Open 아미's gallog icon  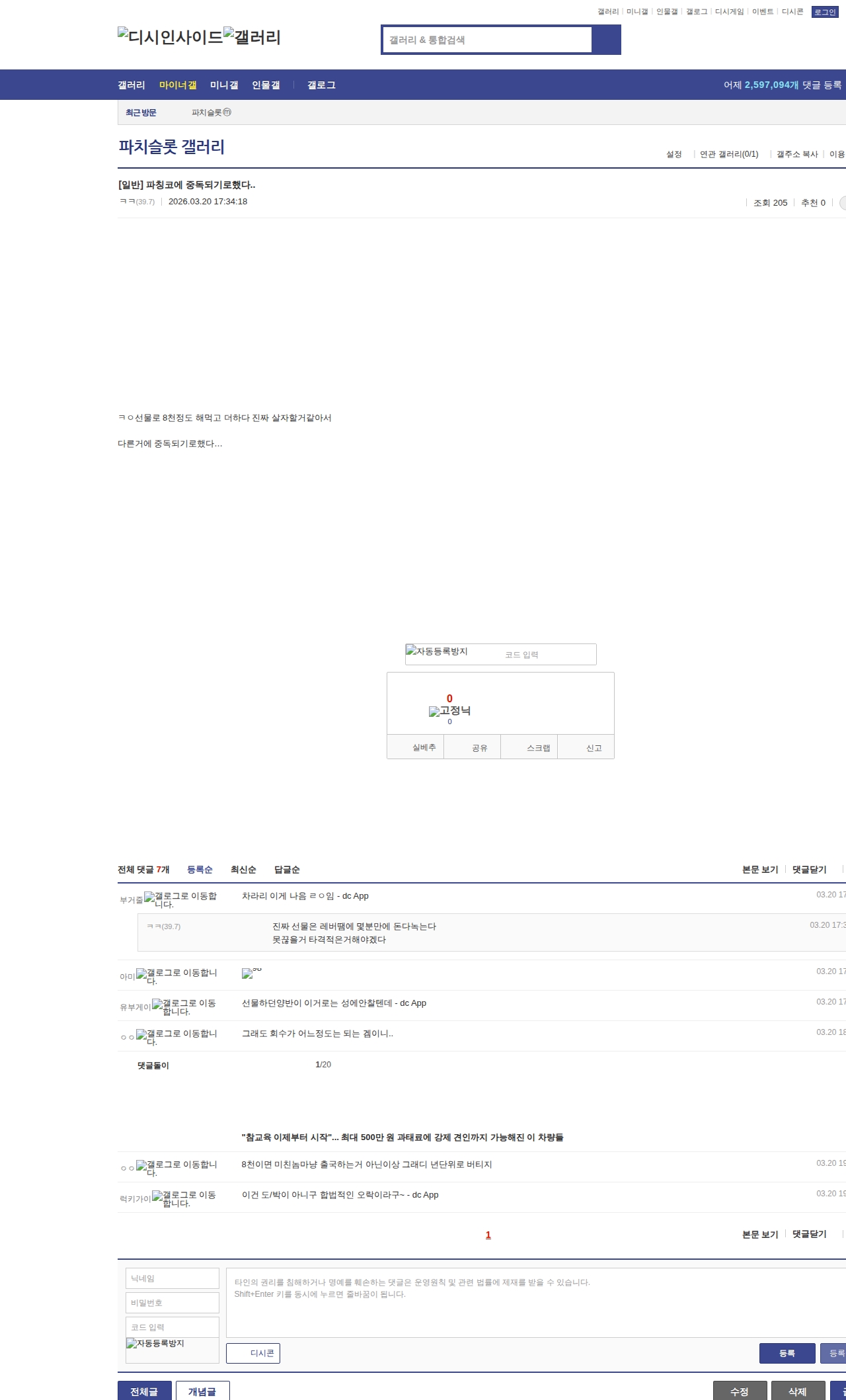tap(176, 977)
